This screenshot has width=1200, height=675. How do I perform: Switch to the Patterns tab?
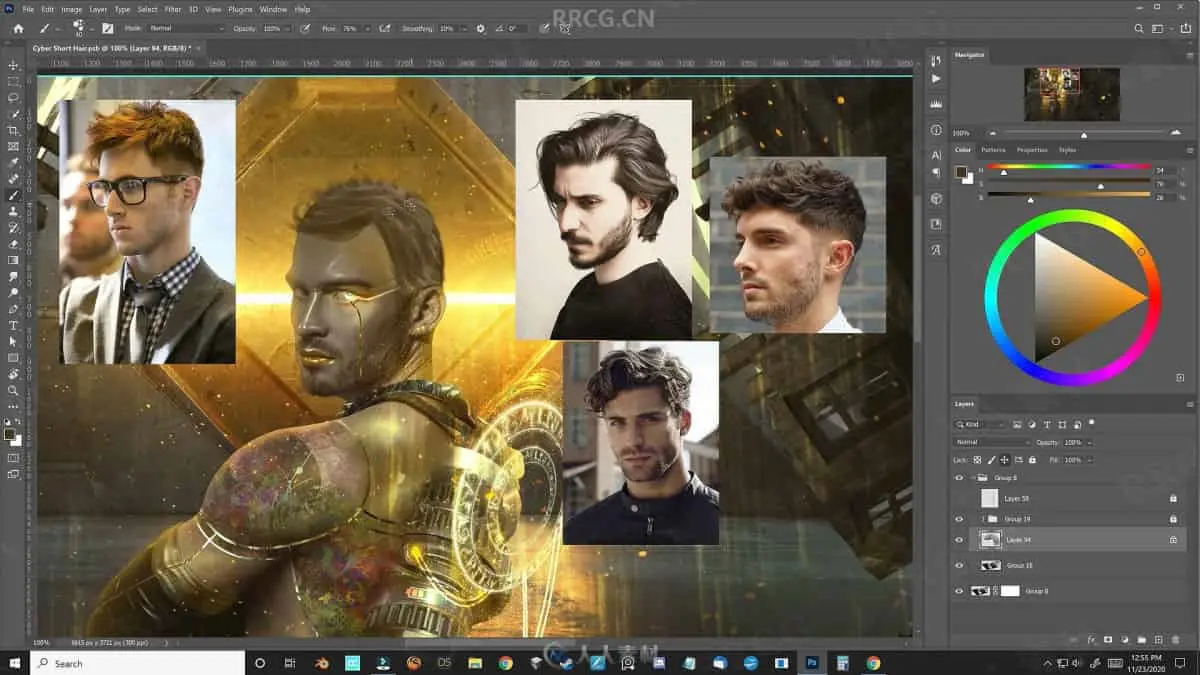point(993,150)
